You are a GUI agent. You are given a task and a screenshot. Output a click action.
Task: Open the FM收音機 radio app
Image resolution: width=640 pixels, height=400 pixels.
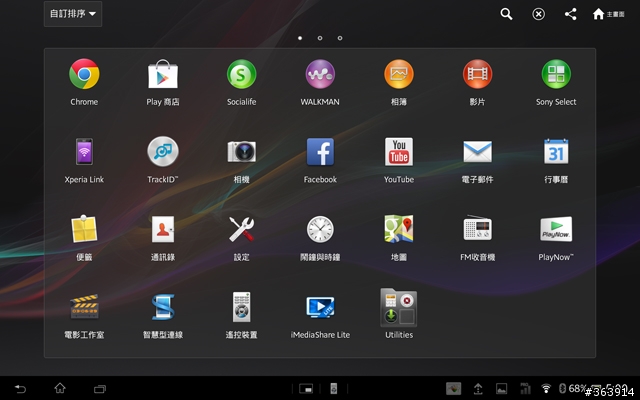tap(477, 228)
